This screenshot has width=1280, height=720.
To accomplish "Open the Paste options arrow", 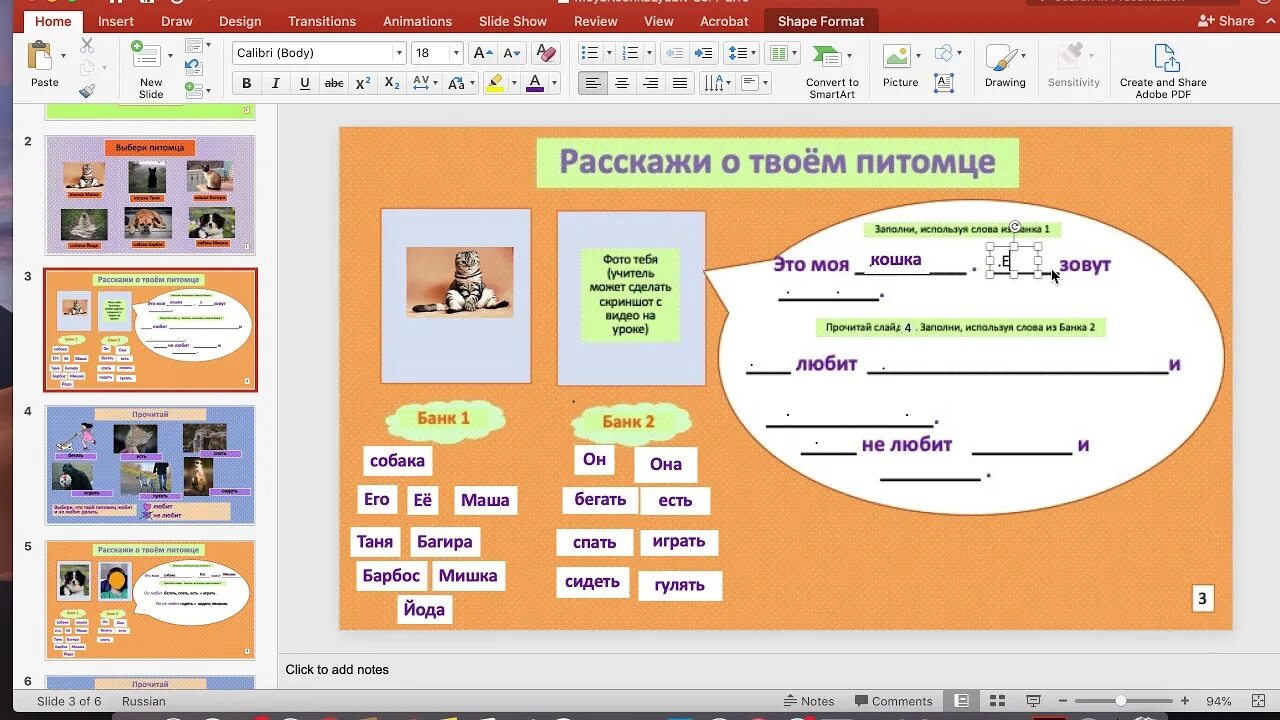I will (63, 56).
